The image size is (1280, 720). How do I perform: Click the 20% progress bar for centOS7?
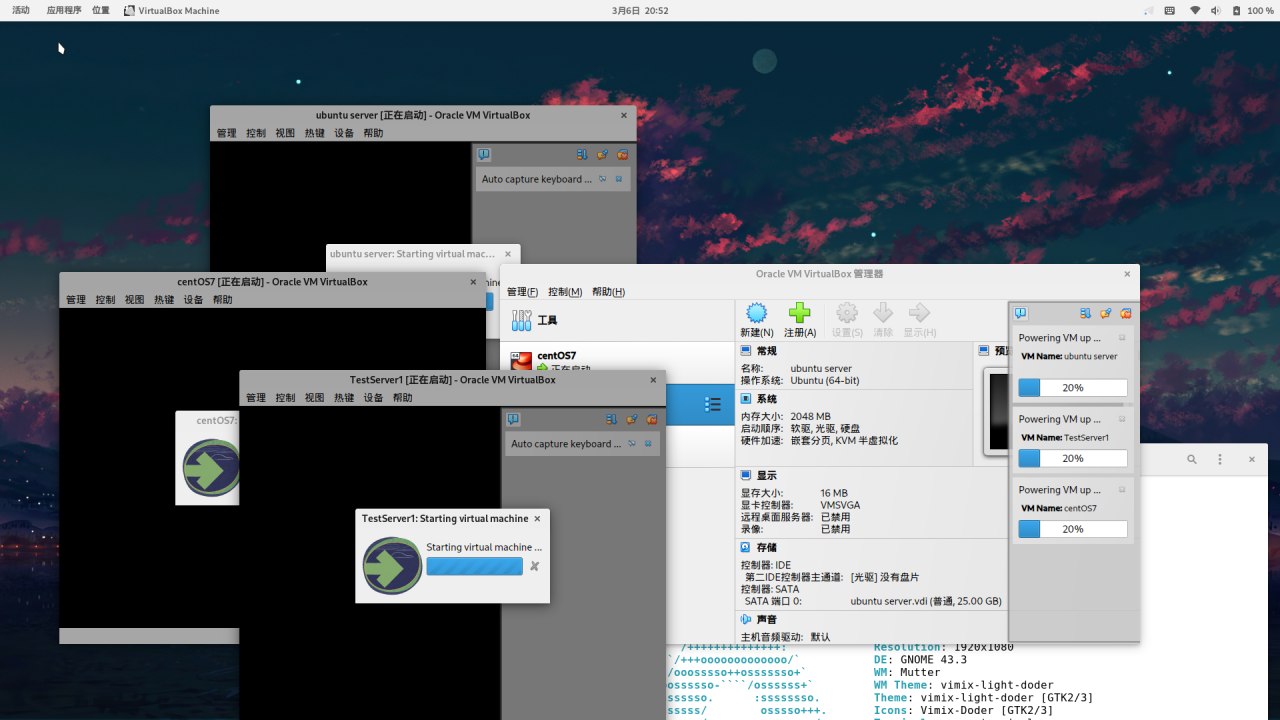(1072, 529)
